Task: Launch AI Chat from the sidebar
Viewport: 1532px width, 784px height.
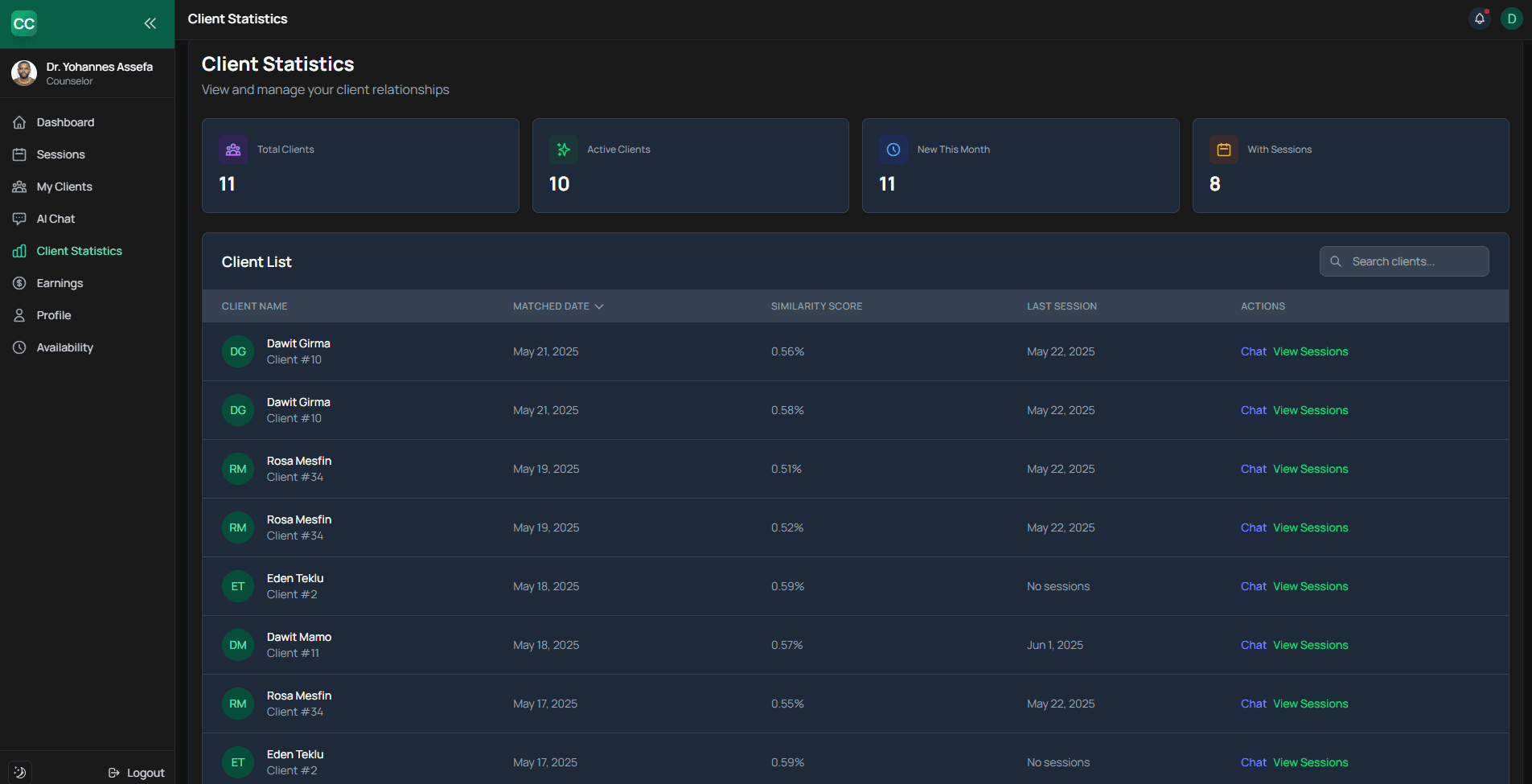Action: click(x=19, y=219)
